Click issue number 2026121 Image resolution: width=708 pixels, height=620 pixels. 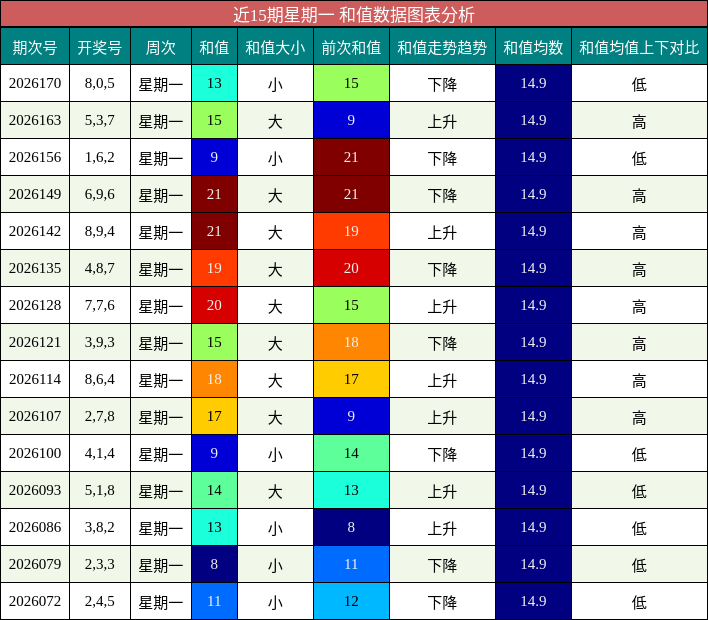[x=35, y=342]
